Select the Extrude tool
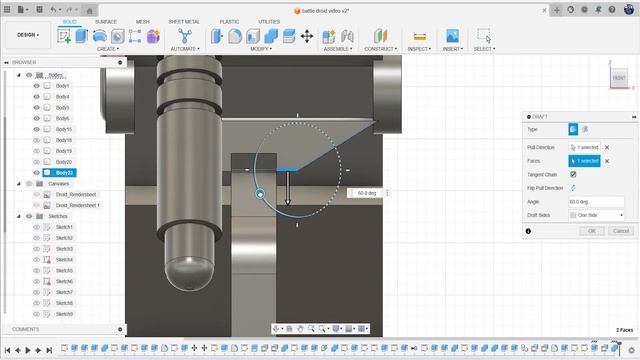640x360 pixels. pos(82,36)
